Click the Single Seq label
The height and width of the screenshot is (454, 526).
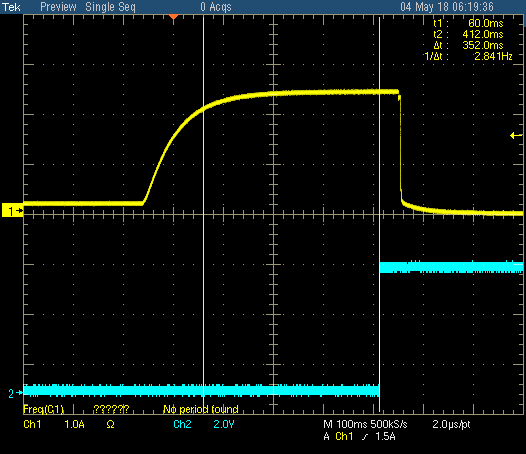tap(110, 7)
